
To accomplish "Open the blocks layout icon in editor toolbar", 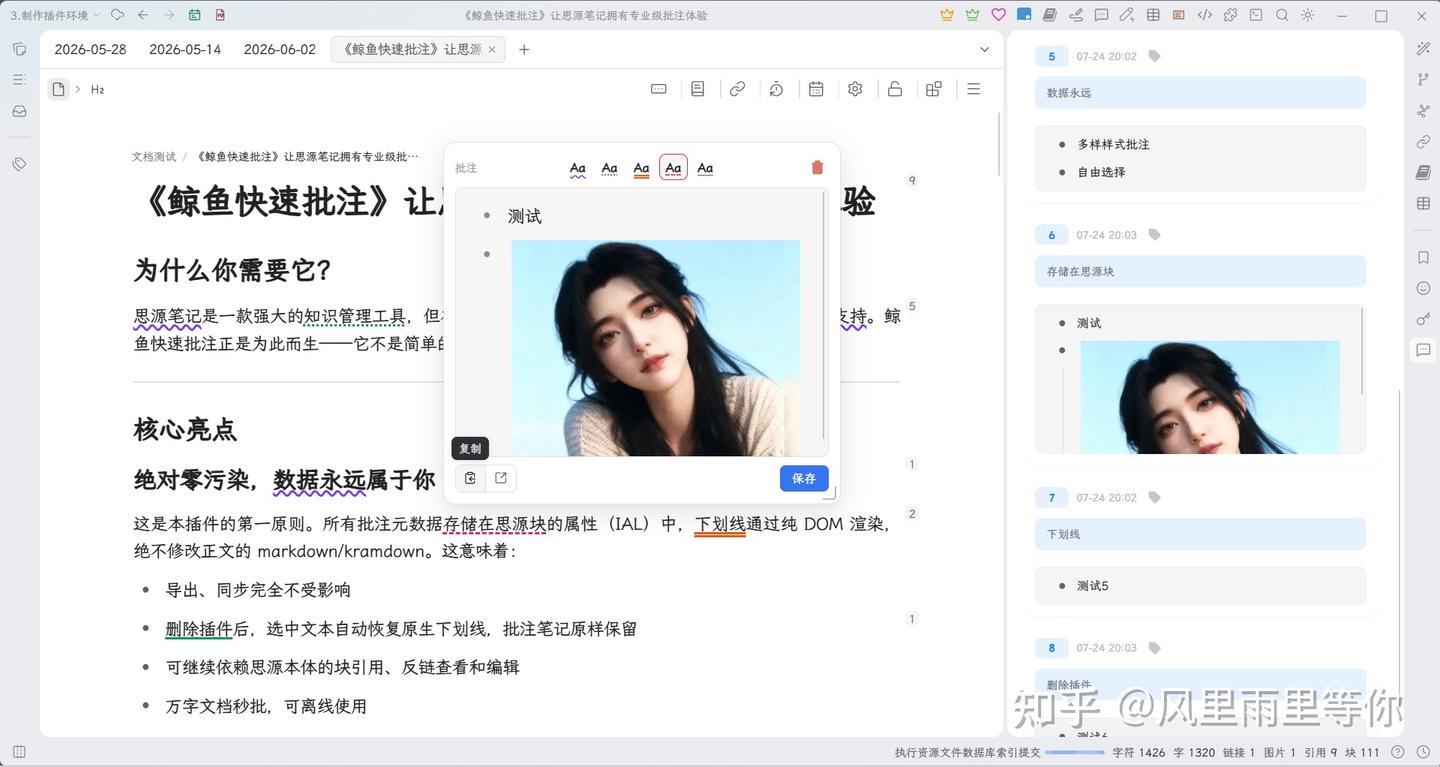I will coord(934,89).
